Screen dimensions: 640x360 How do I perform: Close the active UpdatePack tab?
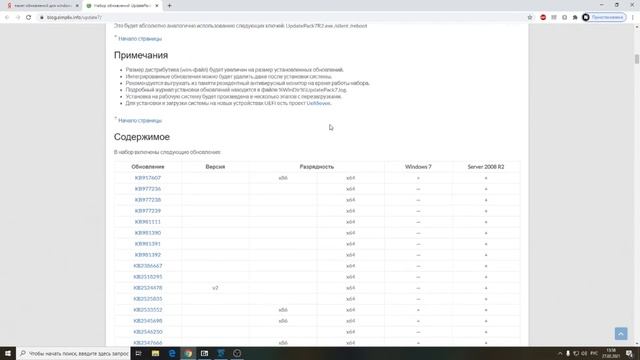click(x=157, y=6)
